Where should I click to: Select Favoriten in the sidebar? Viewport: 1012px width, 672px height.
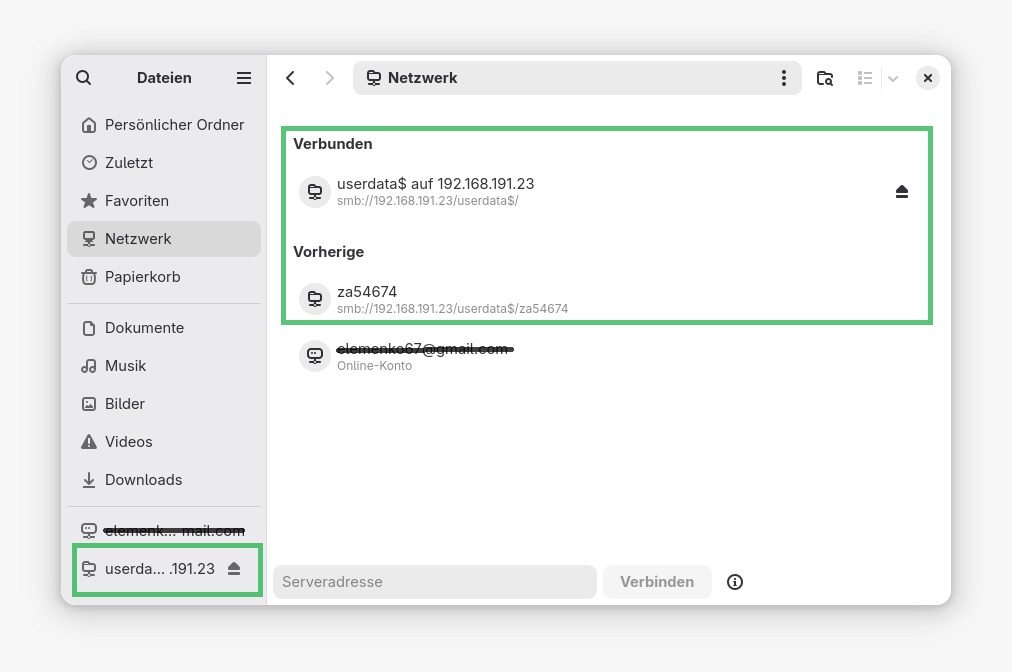click(x=164, y=201)
